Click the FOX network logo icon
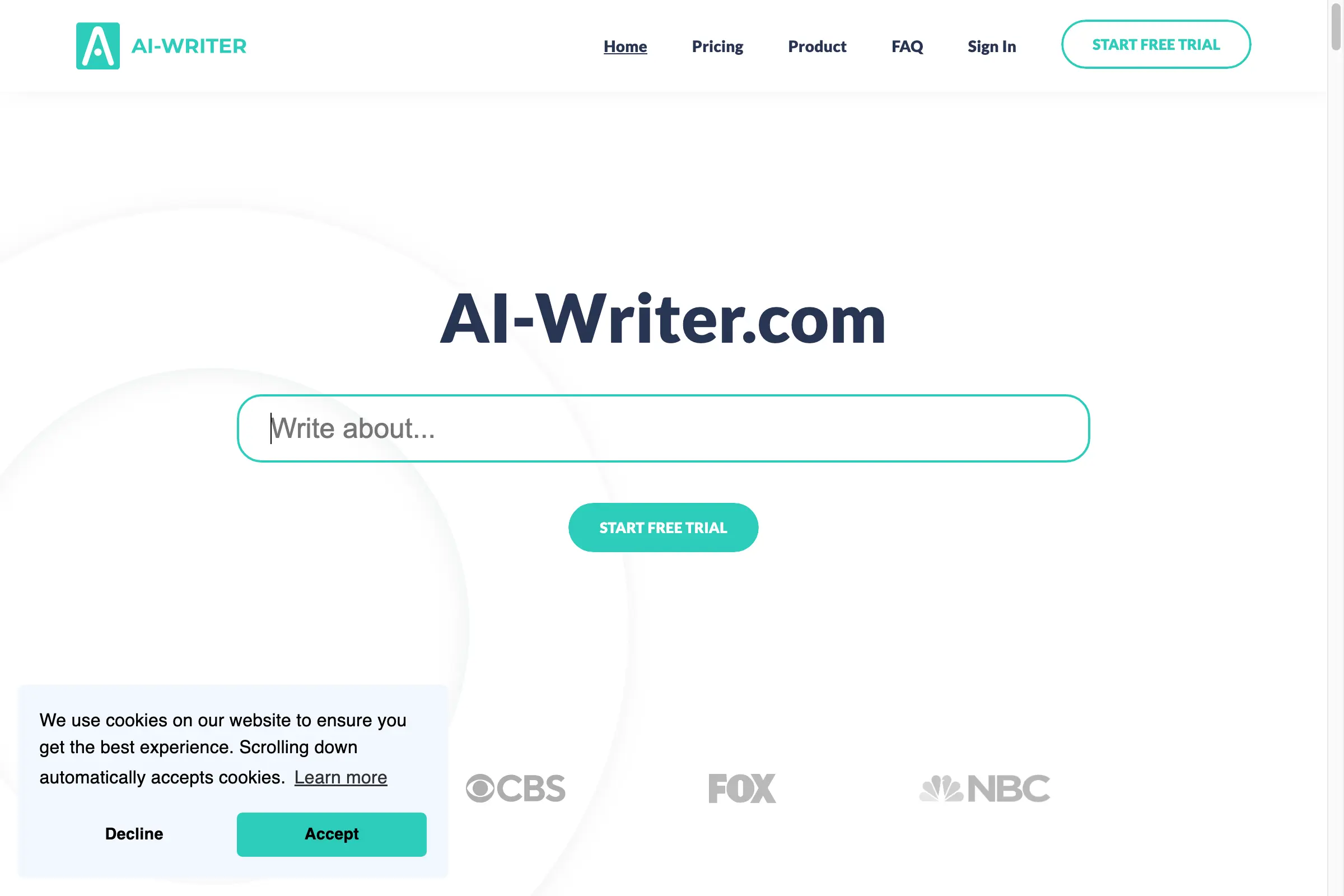Screen dimensions: 1344x896 pos(741,787)
